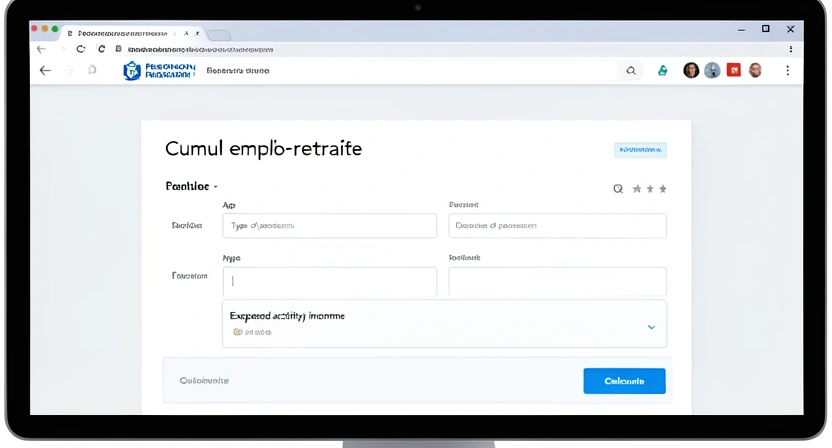Click the teal extension icon in the header

click(x=662, y=70)
